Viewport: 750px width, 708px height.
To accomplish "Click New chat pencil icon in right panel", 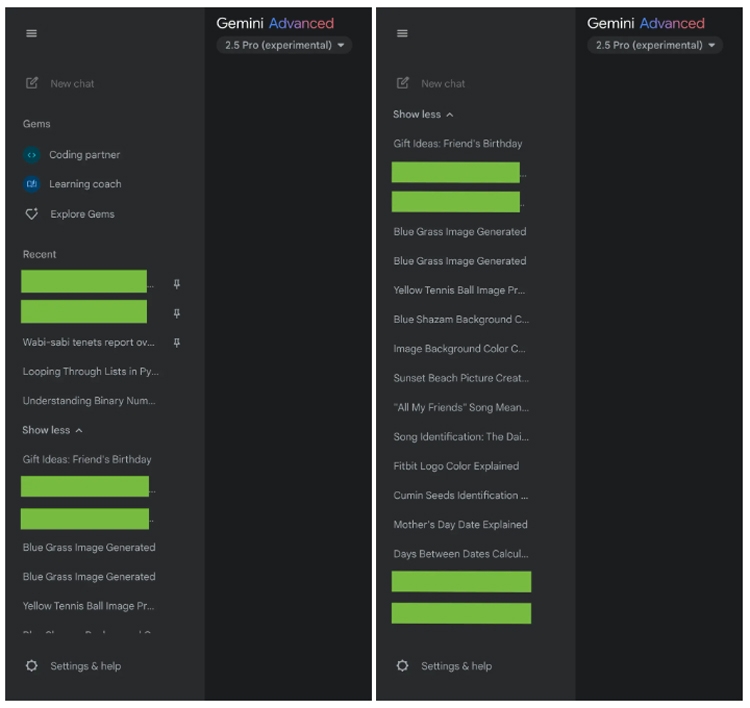I will 403,83.
